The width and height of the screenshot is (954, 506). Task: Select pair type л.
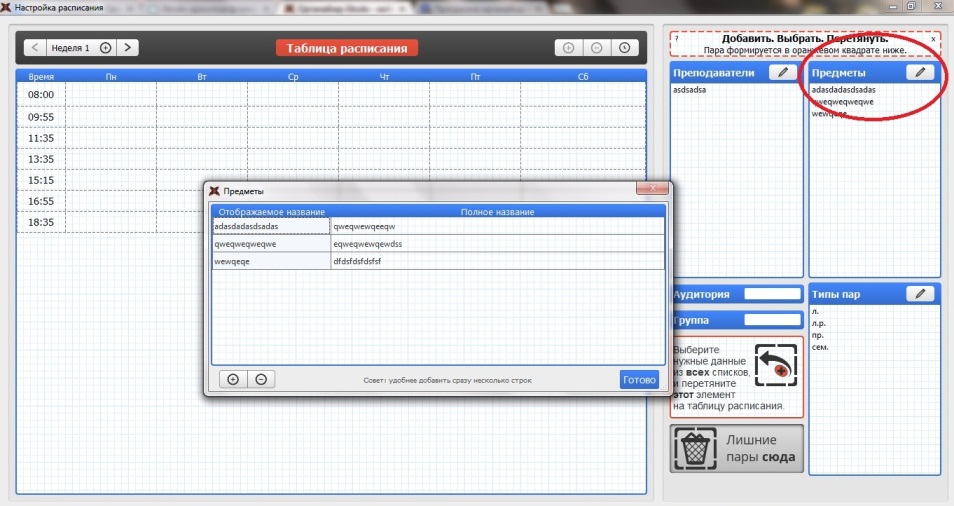coord(815,311)
